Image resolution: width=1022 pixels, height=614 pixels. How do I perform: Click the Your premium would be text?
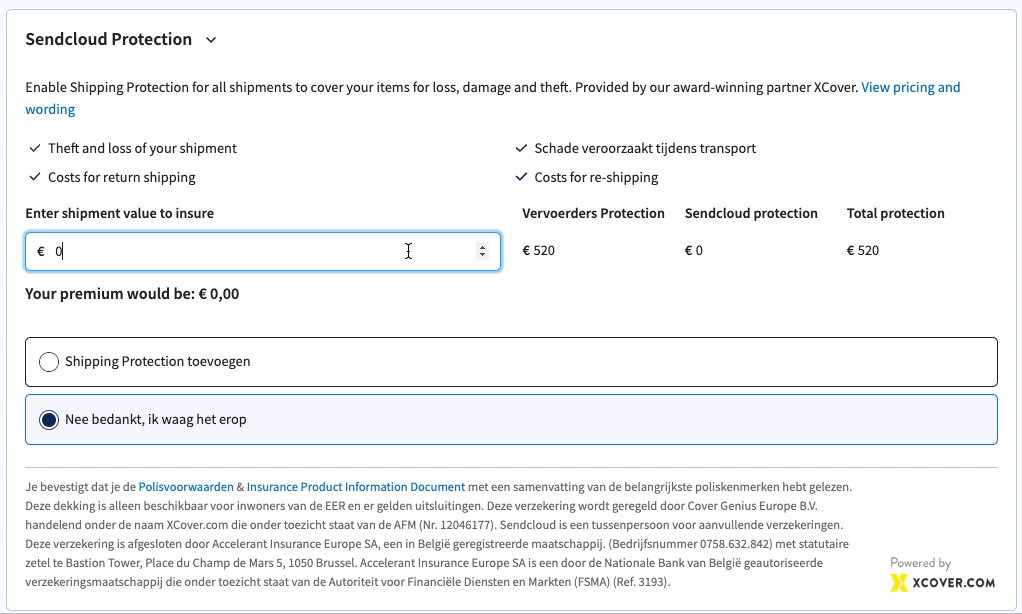[132, 294]
